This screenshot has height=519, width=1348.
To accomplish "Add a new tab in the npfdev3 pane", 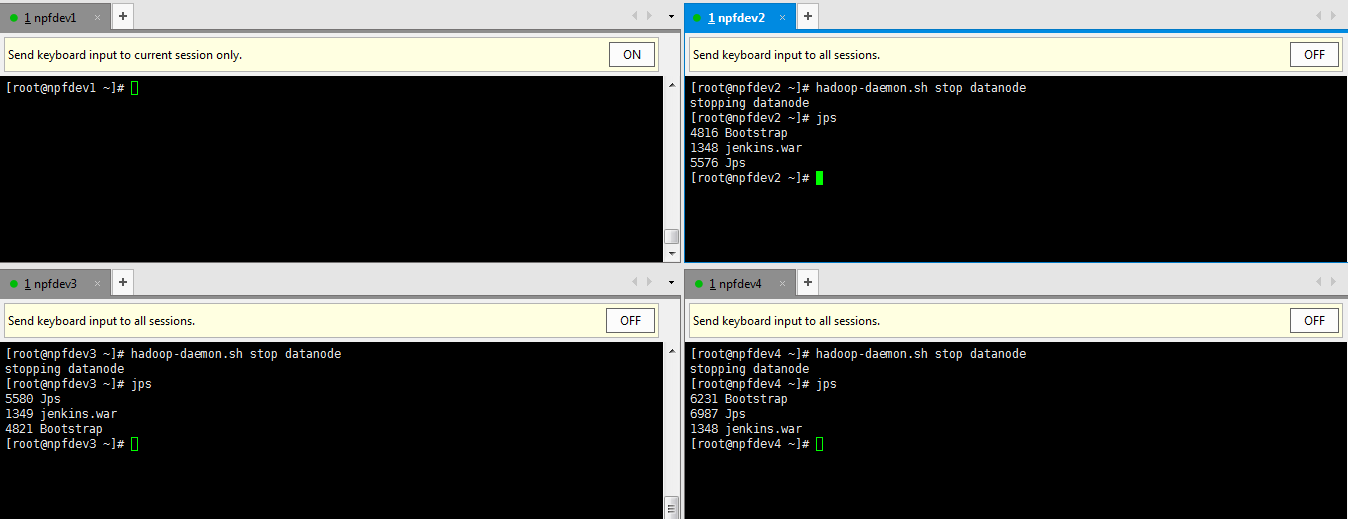I will [x=122, y=283].
